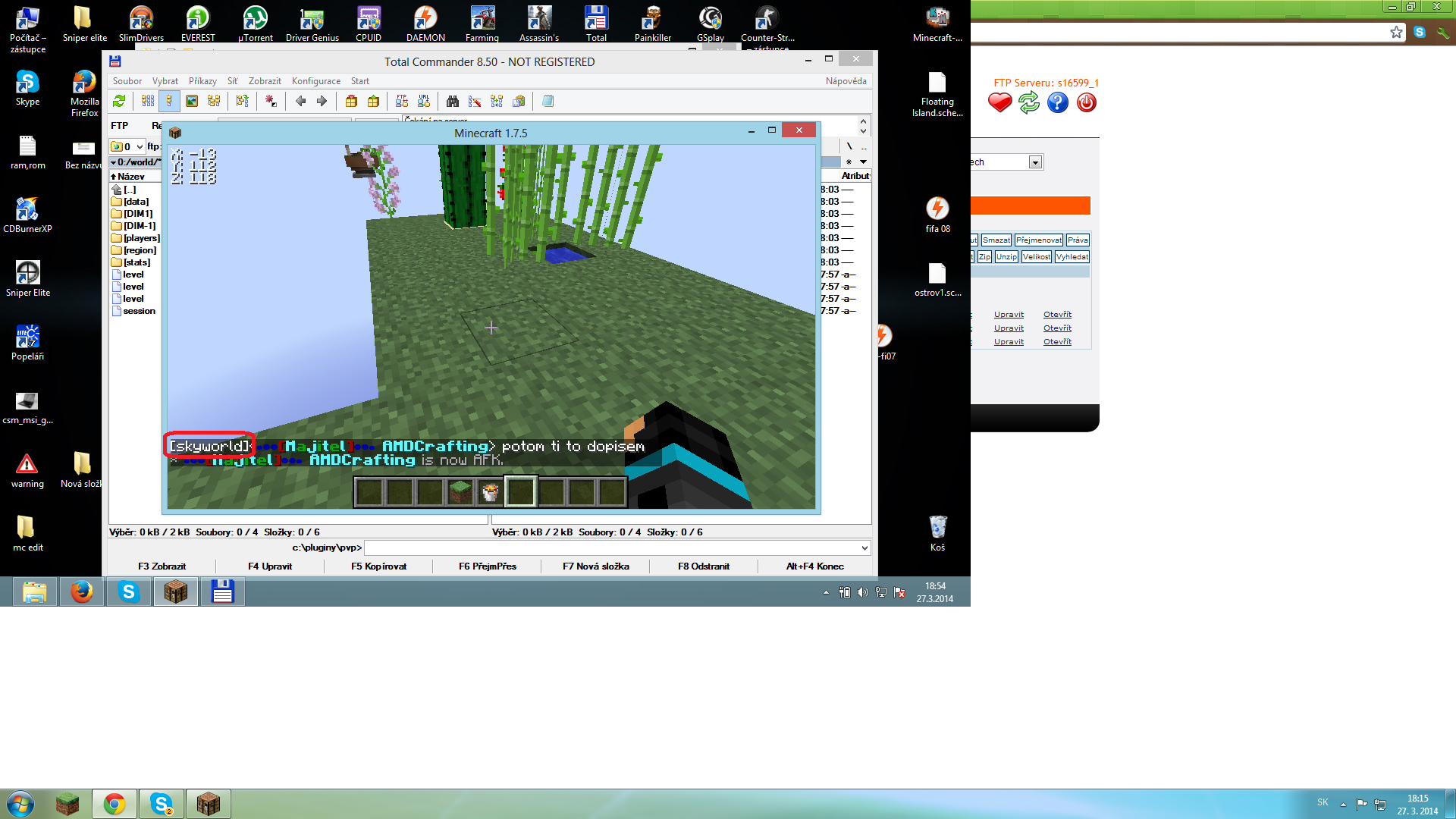Viewport: 1456px width, 819px height.
Task: Click the Vyhledat button on web page
Action: pyautogui.click(x=1072, y=256)
